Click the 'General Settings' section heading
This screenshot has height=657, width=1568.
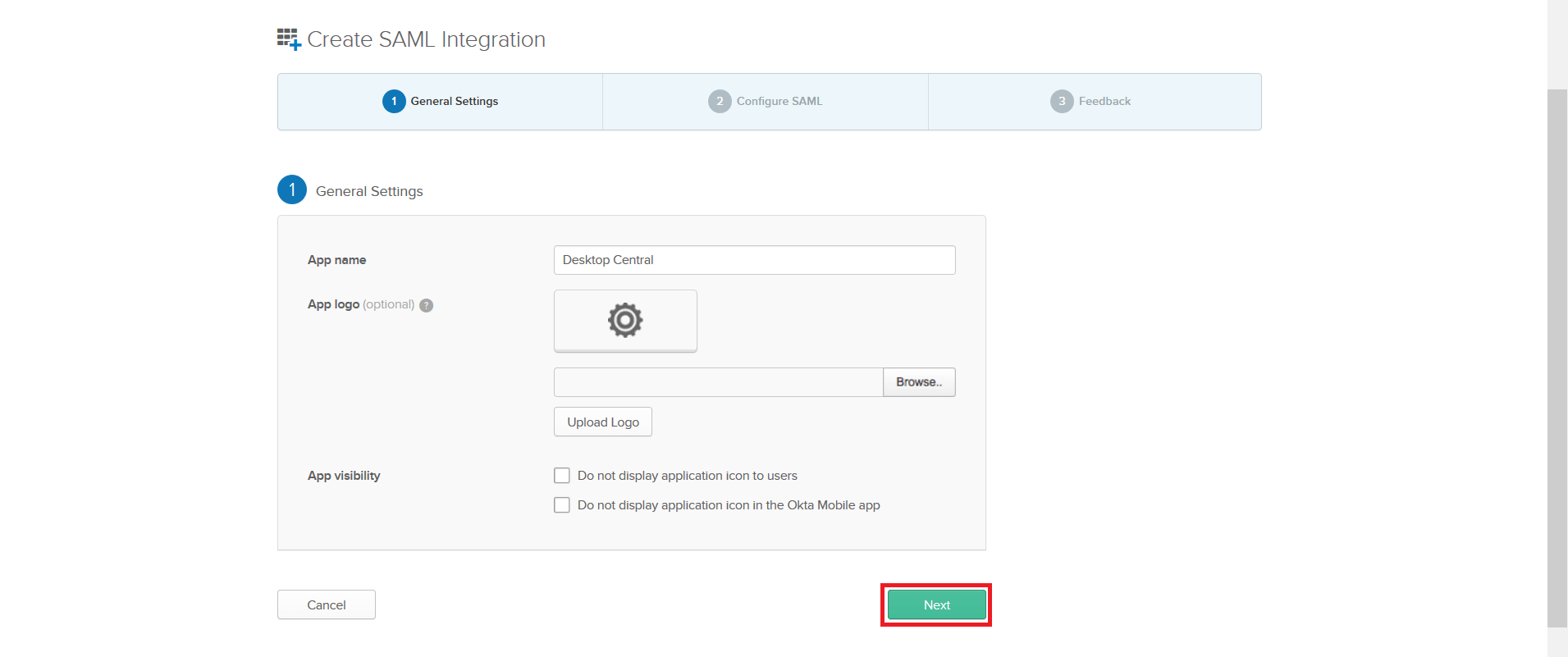pyautogui.click(x=369, y=191)
